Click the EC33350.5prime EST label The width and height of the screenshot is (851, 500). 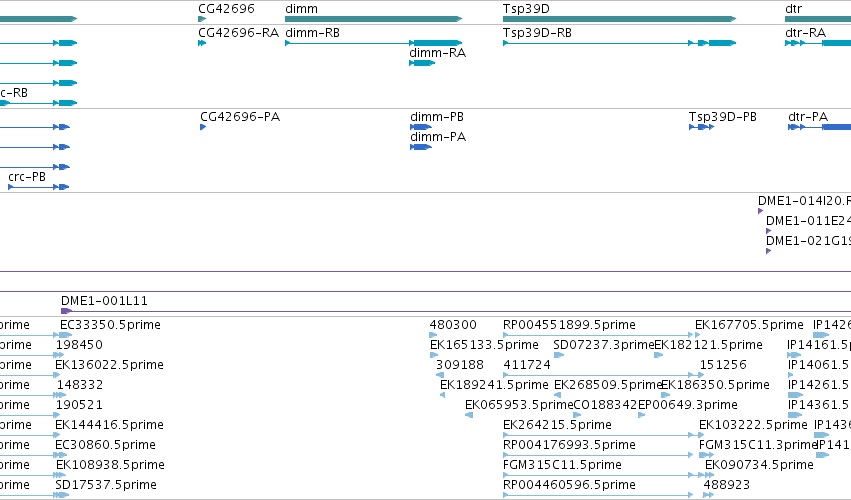tap(110, 325)
